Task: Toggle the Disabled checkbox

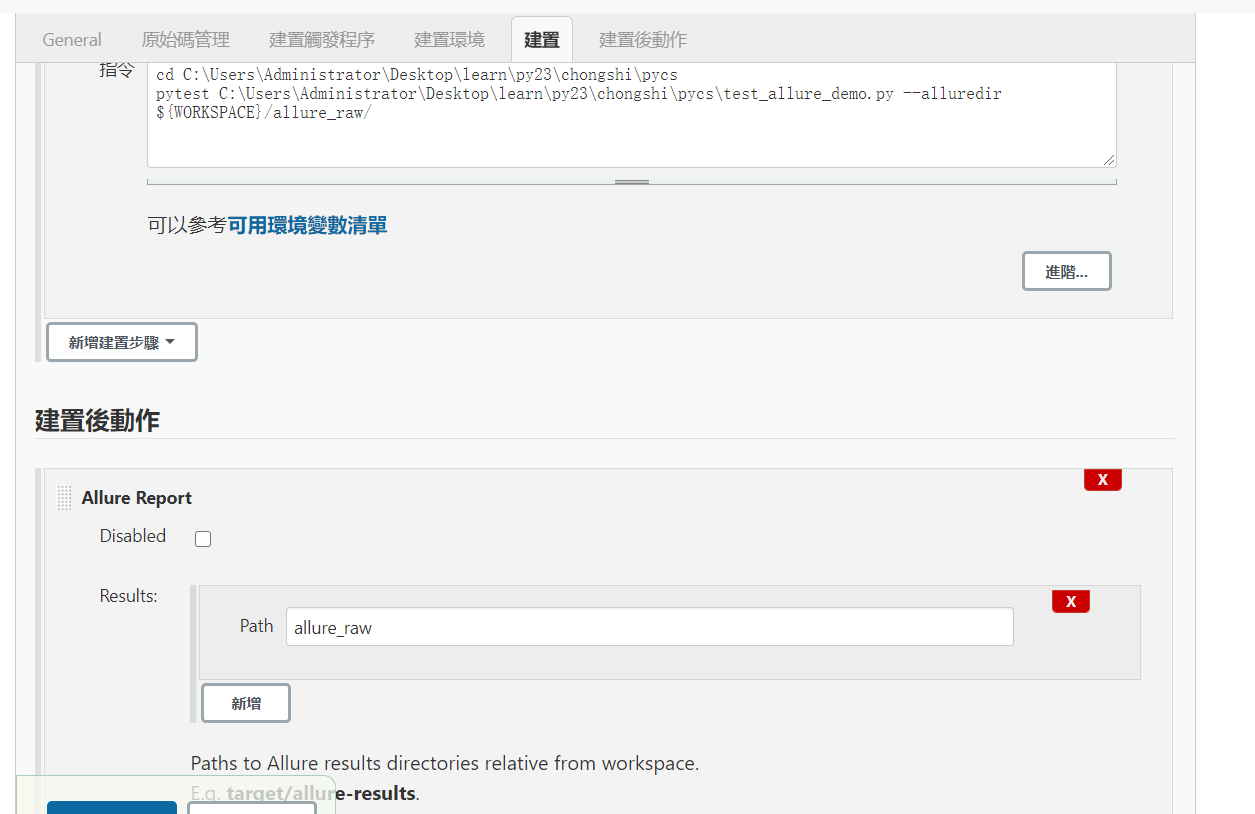Action: (x=203, y=539)
